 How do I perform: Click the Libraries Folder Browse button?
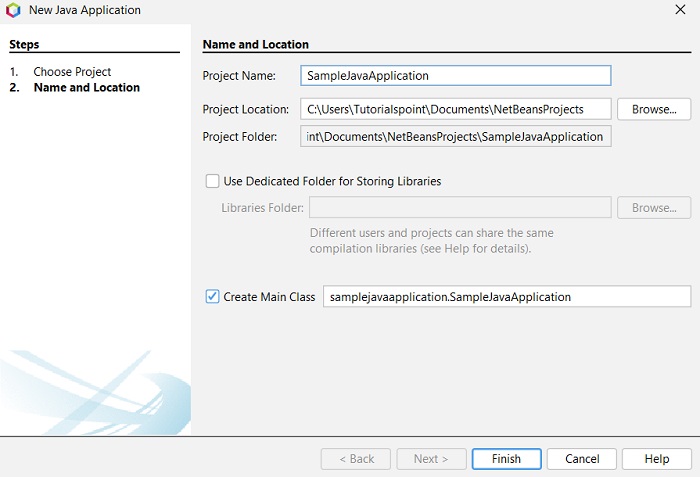pos(654,208)
